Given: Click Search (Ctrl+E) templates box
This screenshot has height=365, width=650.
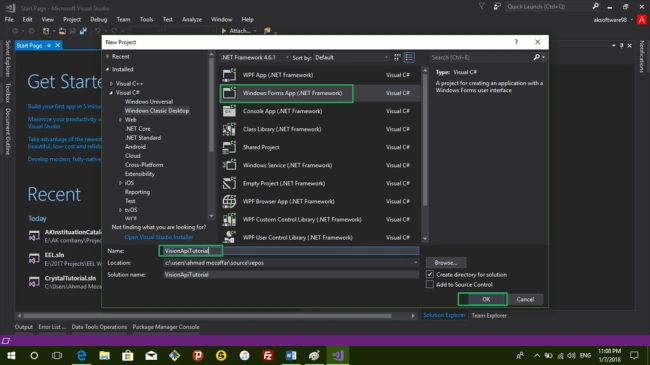Looking at the screenshot, I should [x=481, y=57].
